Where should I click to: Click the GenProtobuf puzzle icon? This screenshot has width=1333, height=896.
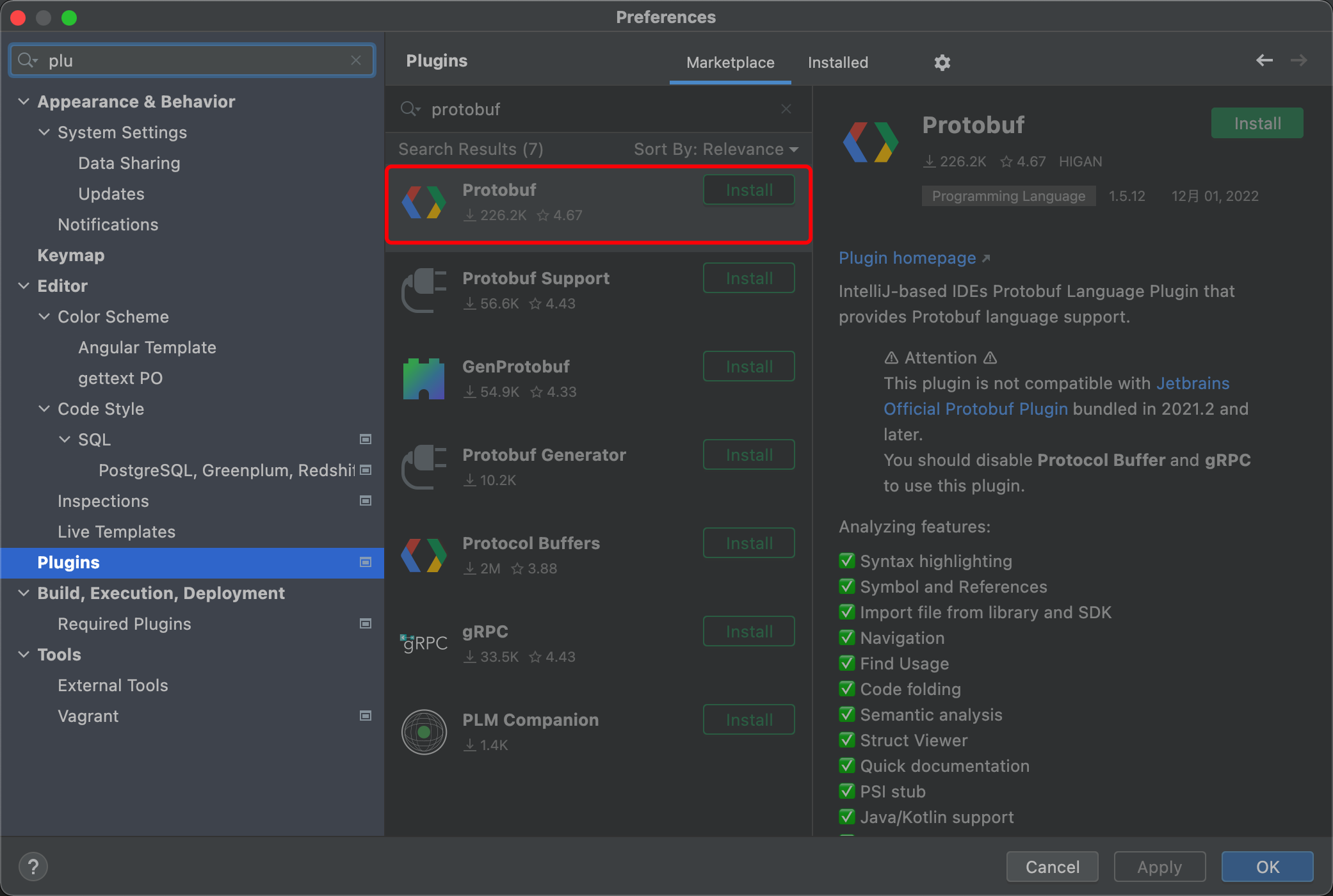(x=423, y=379)
